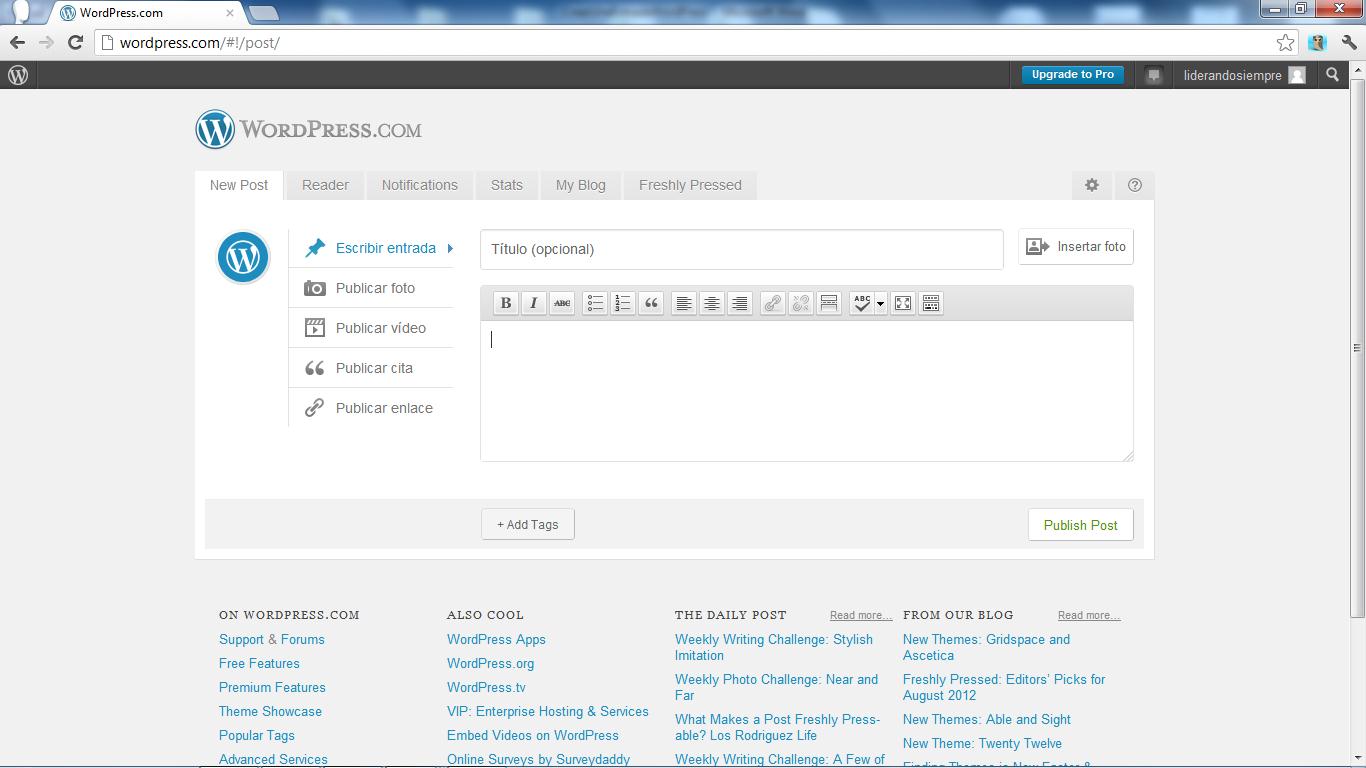1366x768 pixels.
Task: Open the Free Features link
Action: point(259,663)
